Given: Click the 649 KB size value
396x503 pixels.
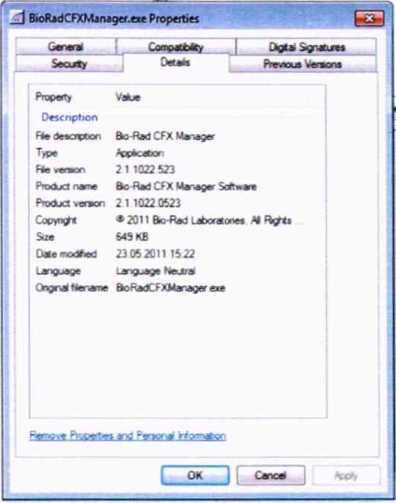Looking at the screenshot, I should pyautogui.click(x=132, y=237).
